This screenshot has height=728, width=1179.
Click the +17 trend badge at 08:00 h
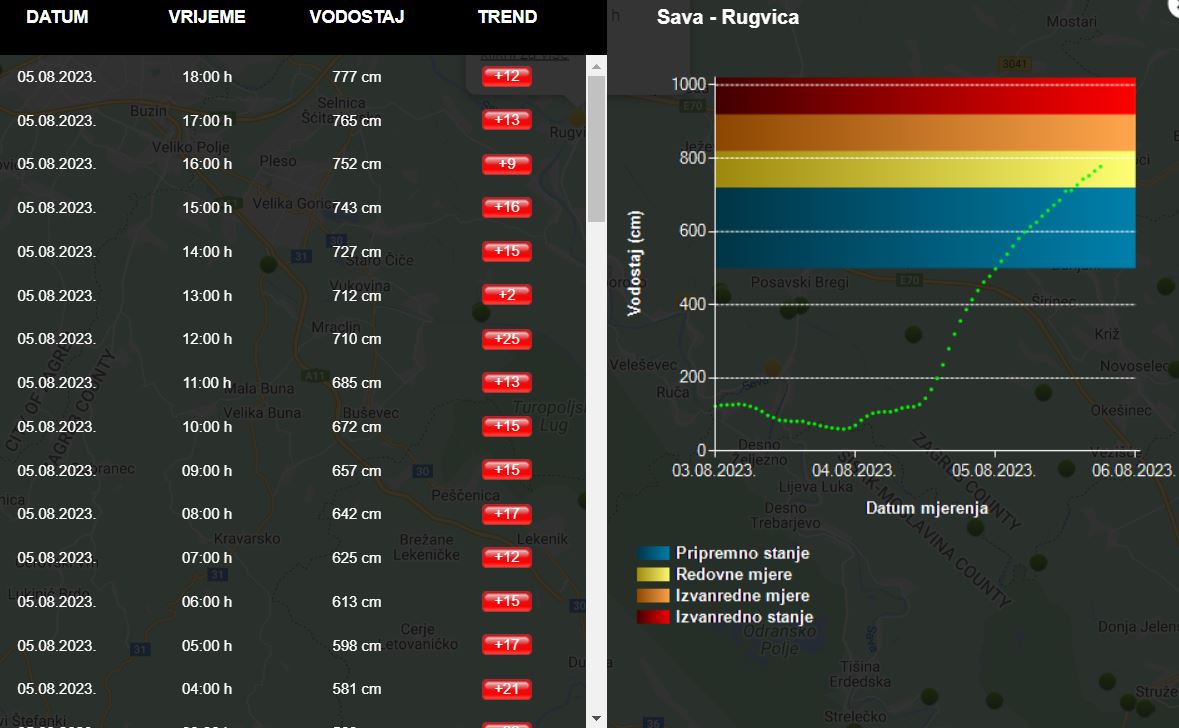click(x=507, y=514)
